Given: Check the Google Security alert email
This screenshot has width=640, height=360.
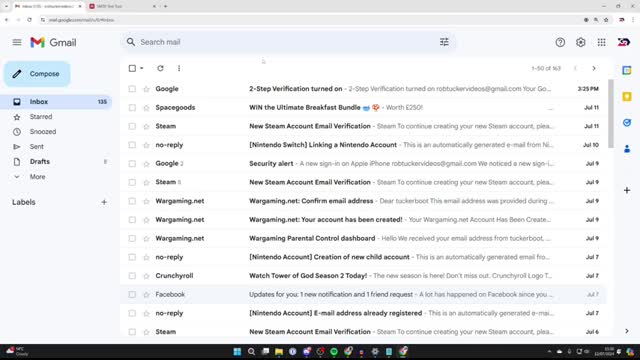Looking at the screenshot, I should click(132, 164).
